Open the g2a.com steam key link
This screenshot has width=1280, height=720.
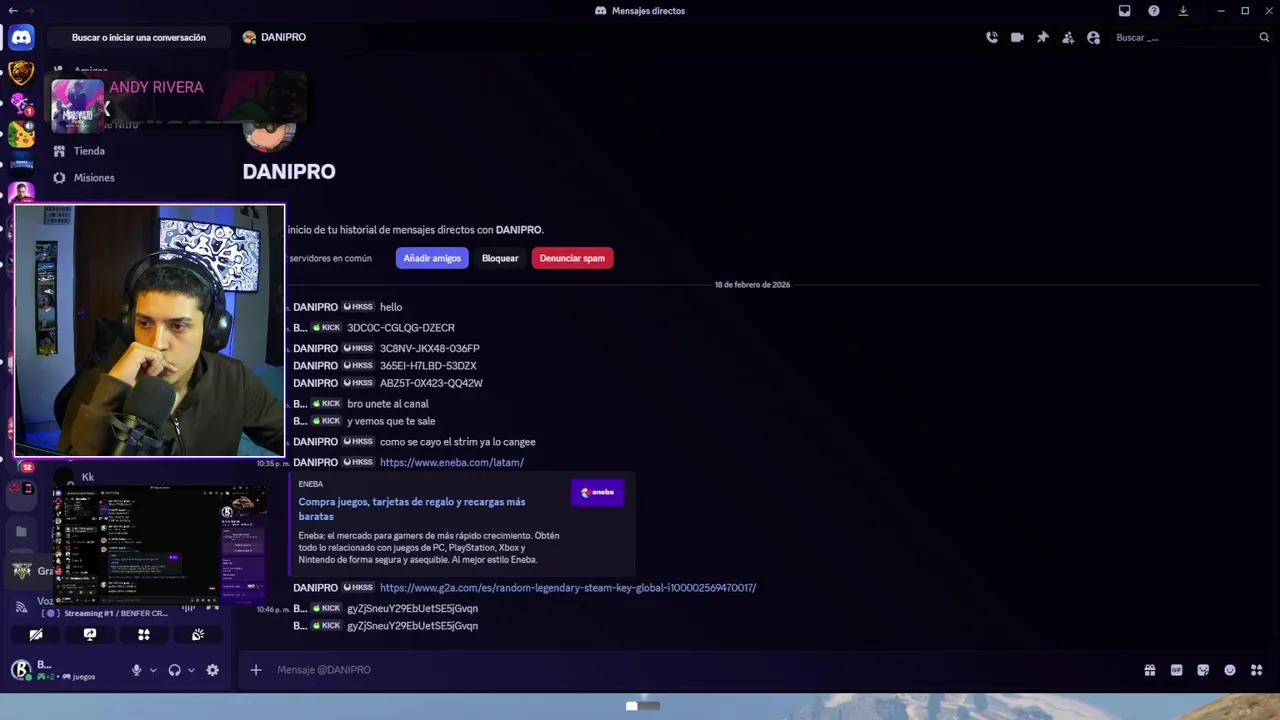point(568,588)
